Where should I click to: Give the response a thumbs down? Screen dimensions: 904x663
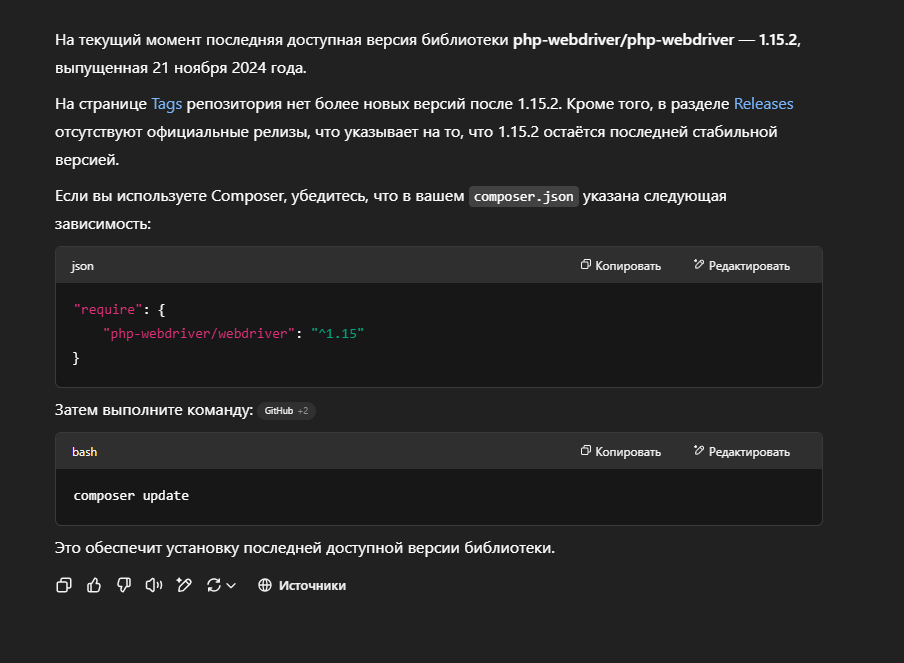click(x=124, y=585)
